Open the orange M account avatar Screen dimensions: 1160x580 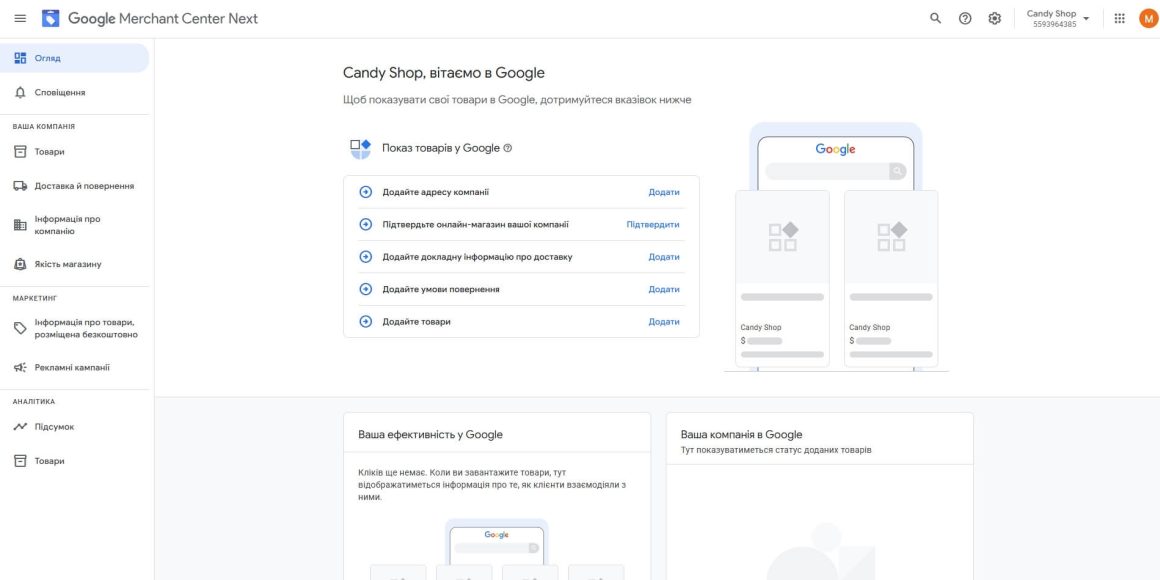tap(1147, 18)
